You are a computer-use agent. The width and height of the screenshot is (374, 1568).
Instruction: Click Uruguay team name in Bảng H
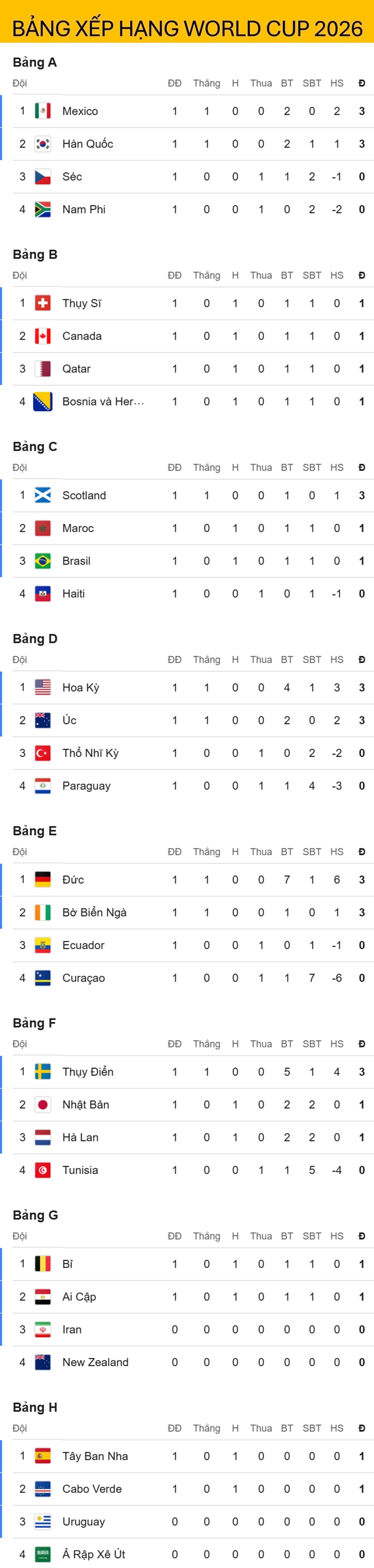[84, 1522]
